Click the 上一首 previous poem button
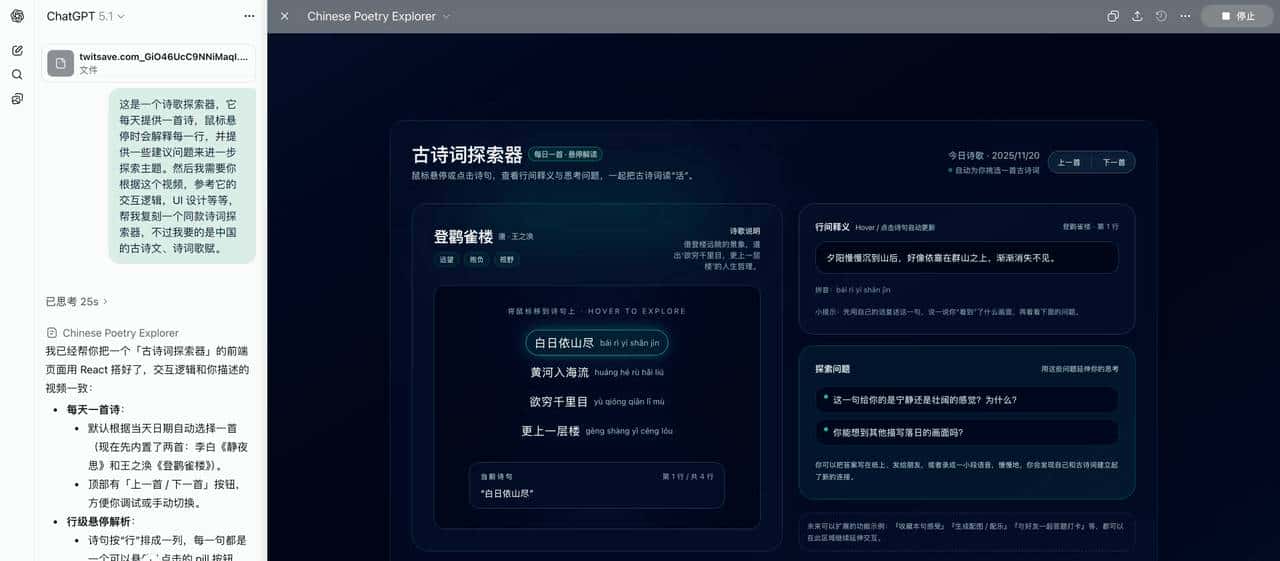Image resolution: width=1280 pixels, height=561 pixels. (1069, 162)
